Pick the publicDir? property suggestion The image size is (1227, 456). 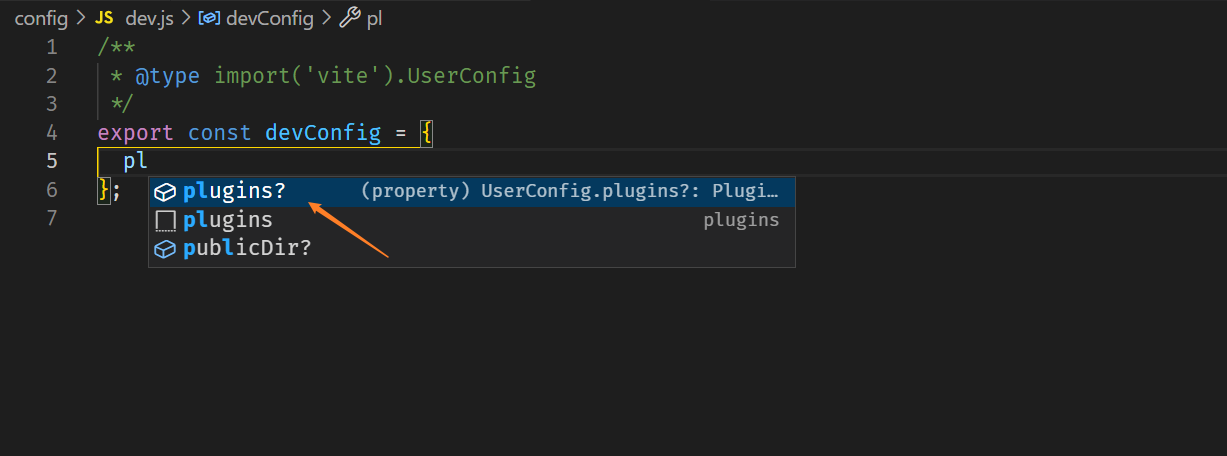[x=247, y=248]
